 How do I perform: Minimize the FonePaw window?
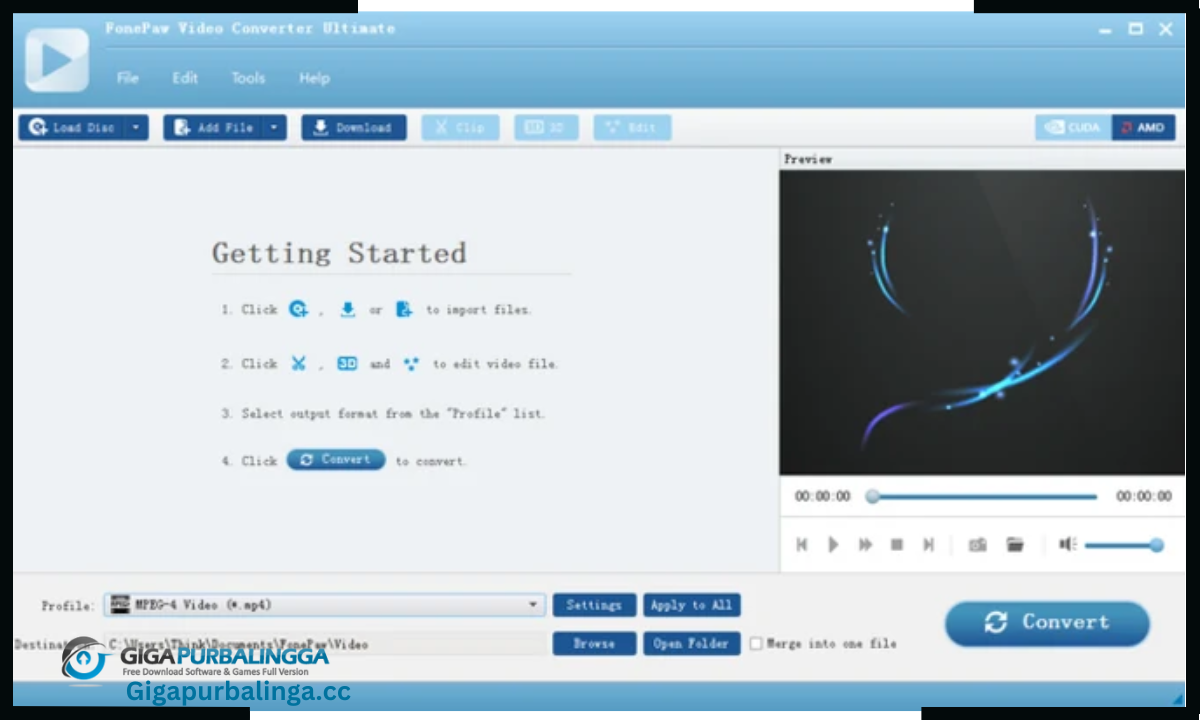click(x=1105, y=29)
